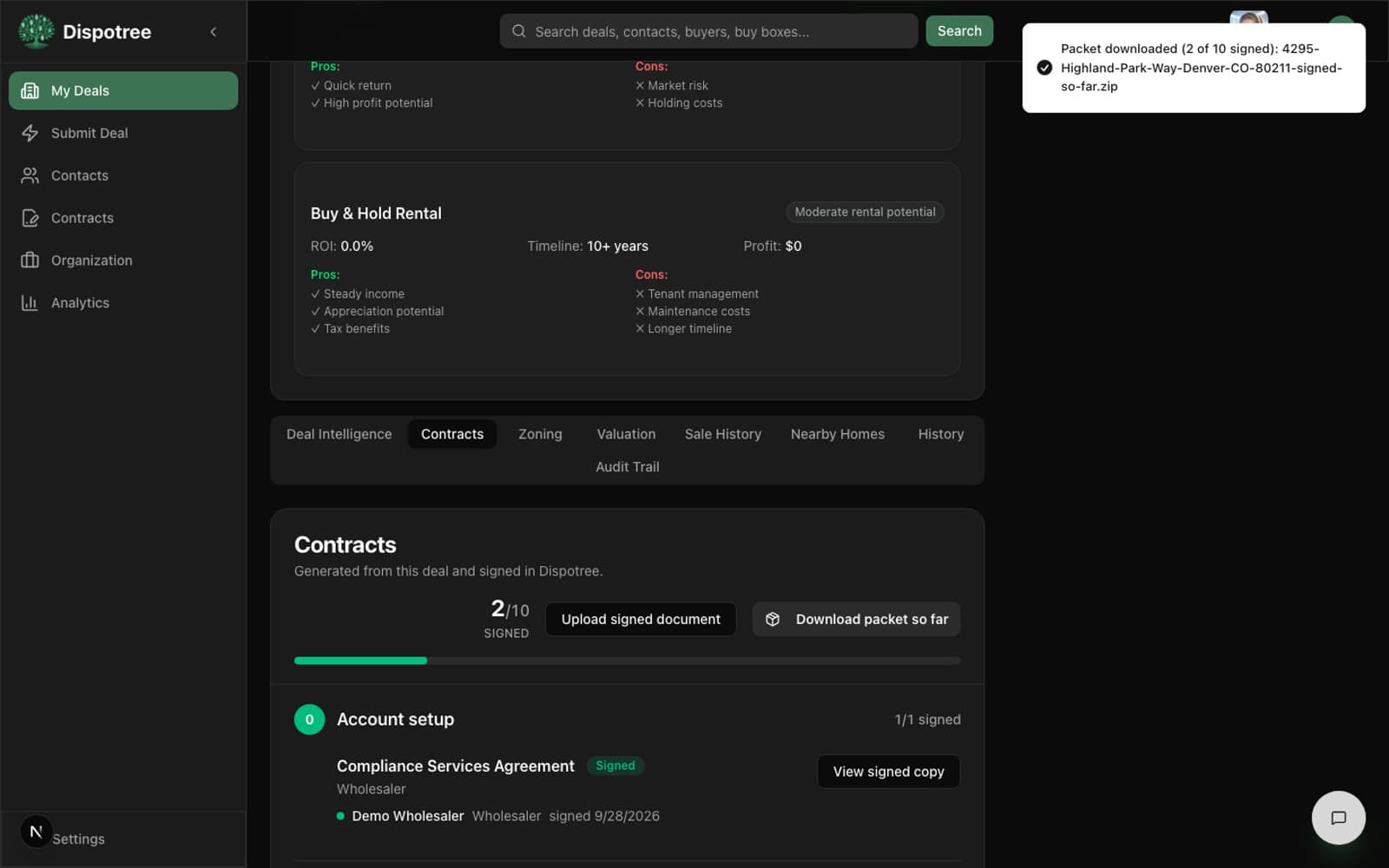Click the Compliance Services Agreement title

point(456,766)
